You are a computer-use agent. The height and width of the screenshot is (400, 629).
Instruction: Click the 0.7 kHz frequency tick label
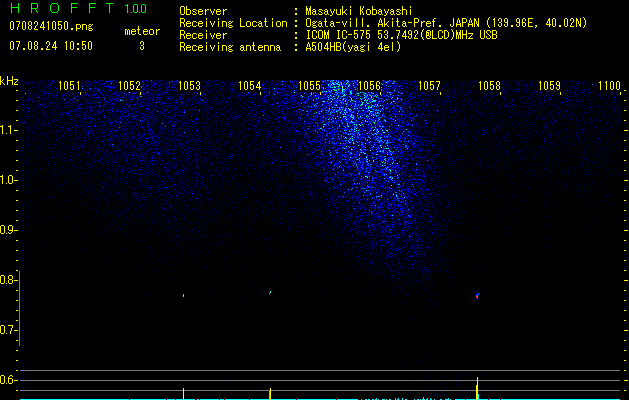[x=7, y=330]
